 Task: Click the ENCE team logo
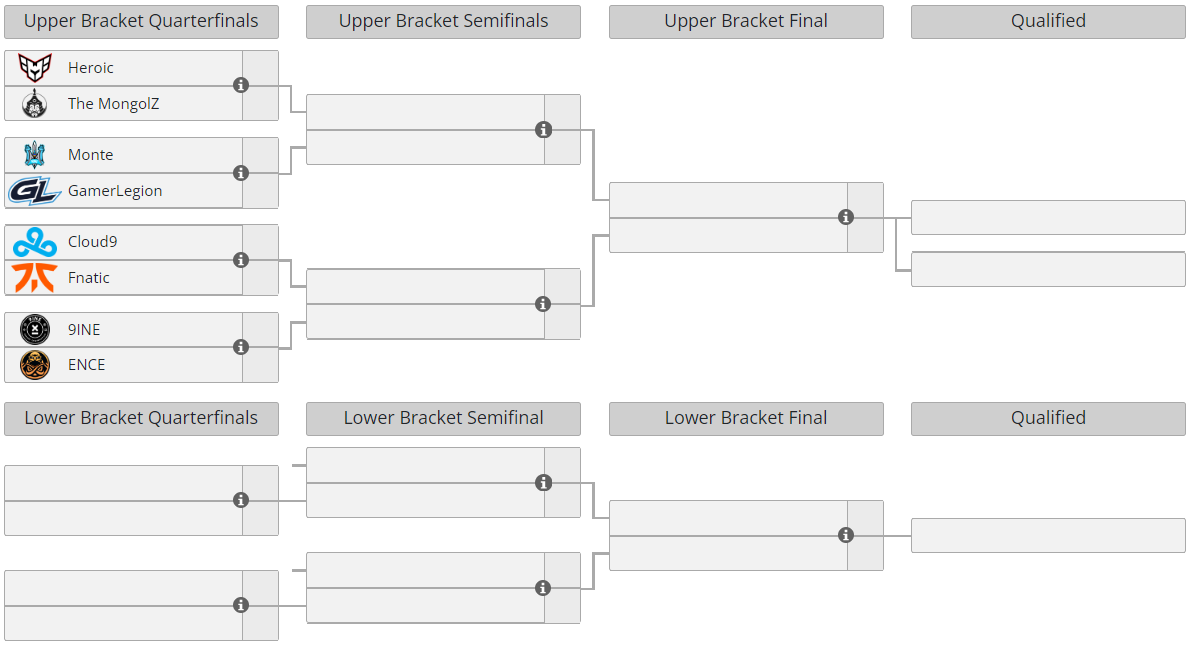pyautogui.click(x=35, y=365)
